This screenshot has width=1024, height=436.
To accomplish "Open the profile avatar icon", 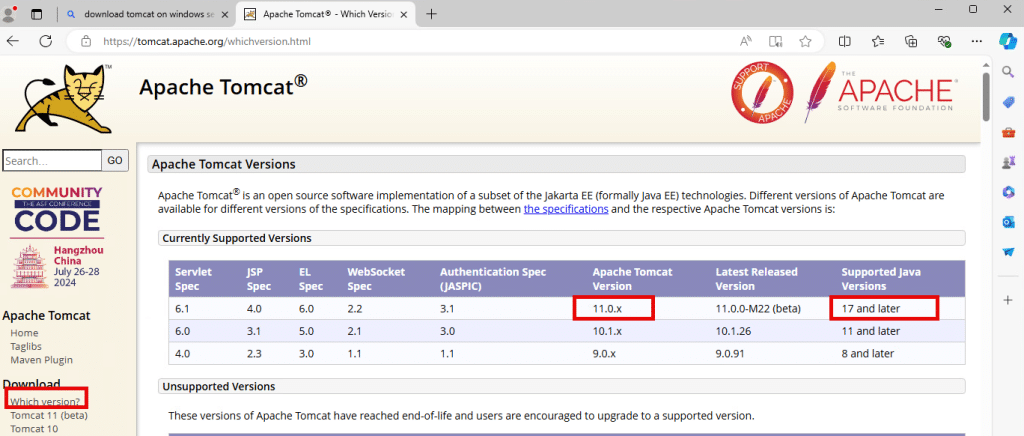I will coord(9,14).
